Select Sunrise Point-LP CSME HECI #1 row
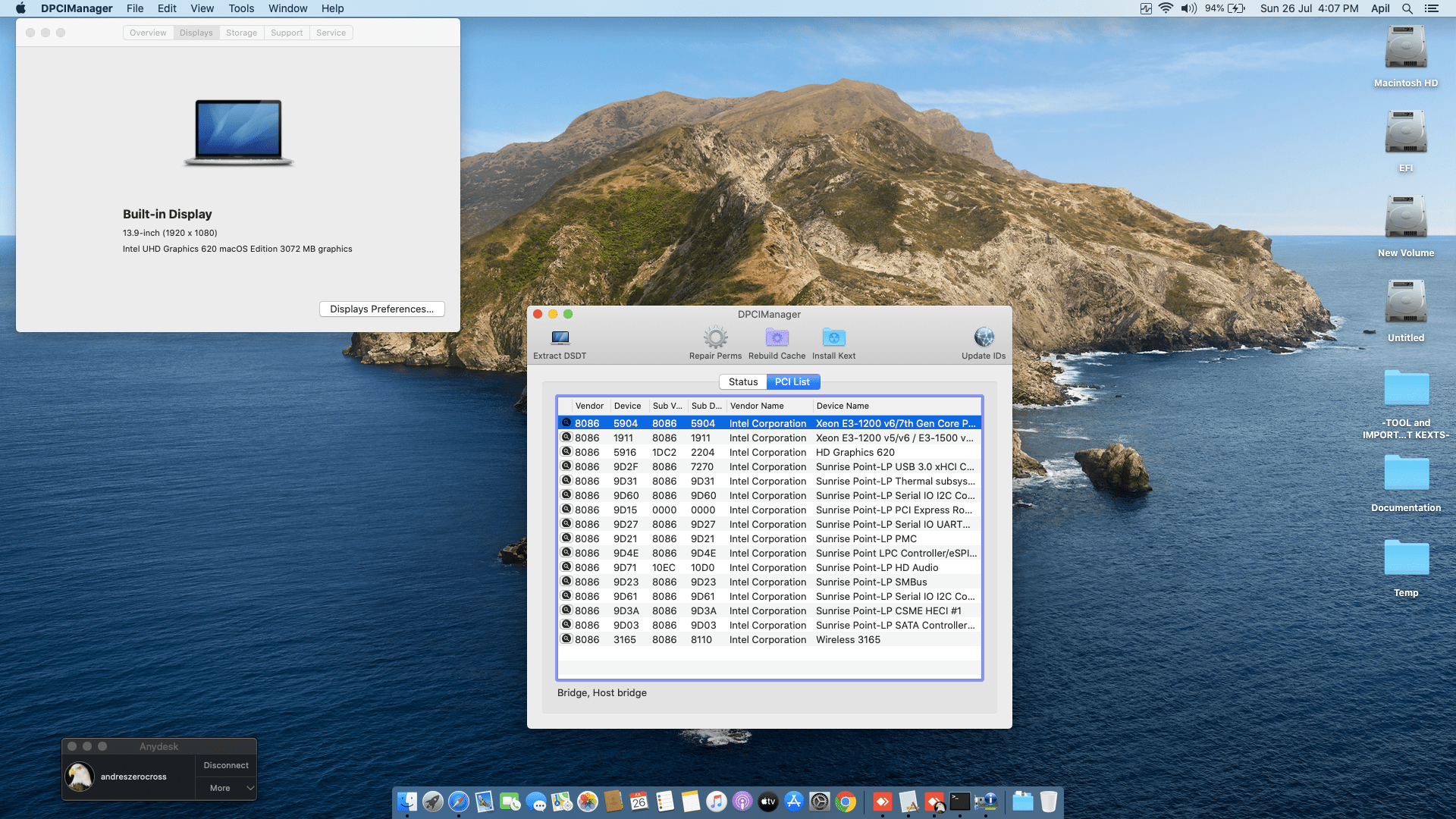Screen dimensions: 1456x819 pos(770,610)
